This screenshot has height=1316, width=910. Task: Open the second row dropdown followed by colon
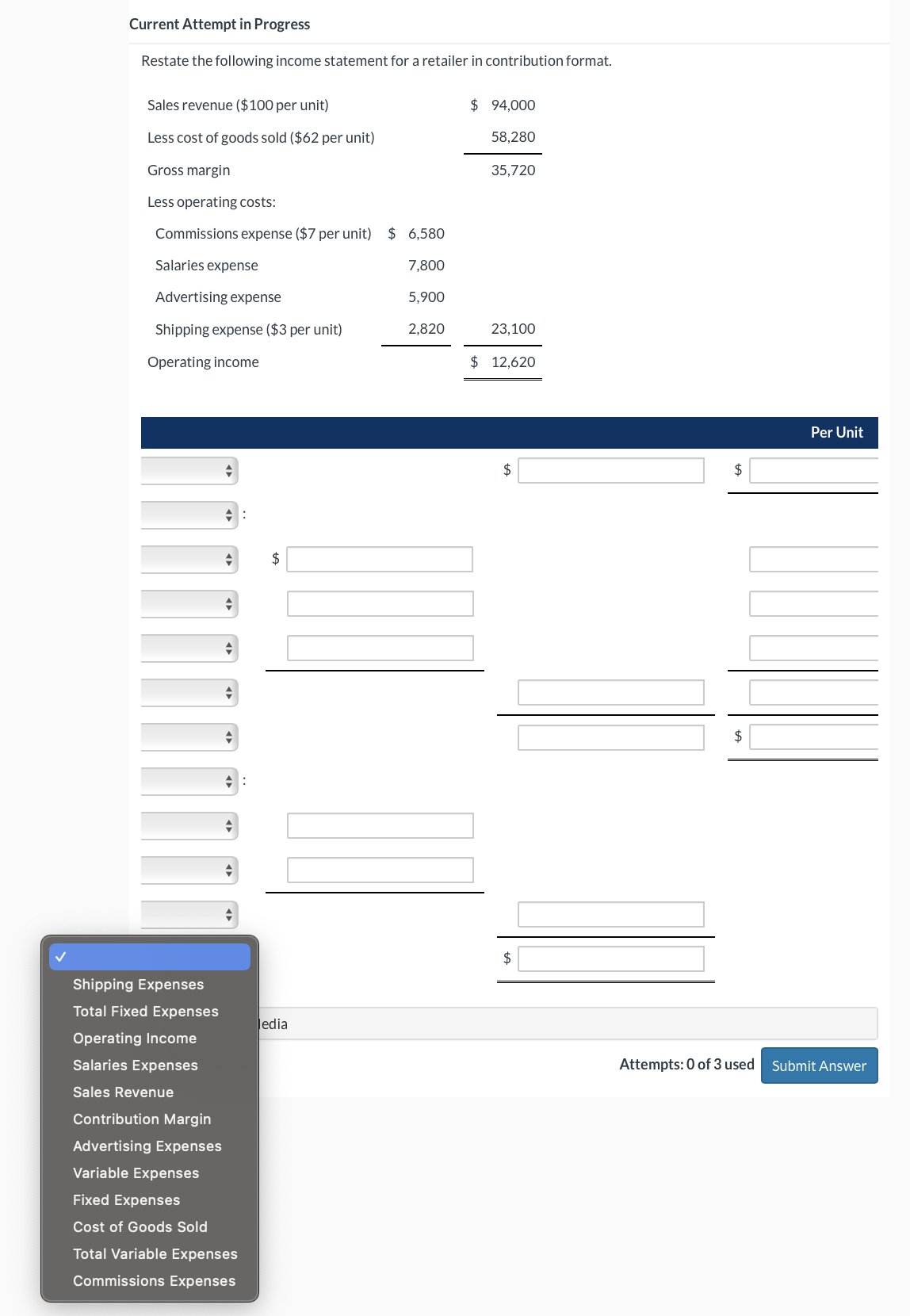point(189,515)
